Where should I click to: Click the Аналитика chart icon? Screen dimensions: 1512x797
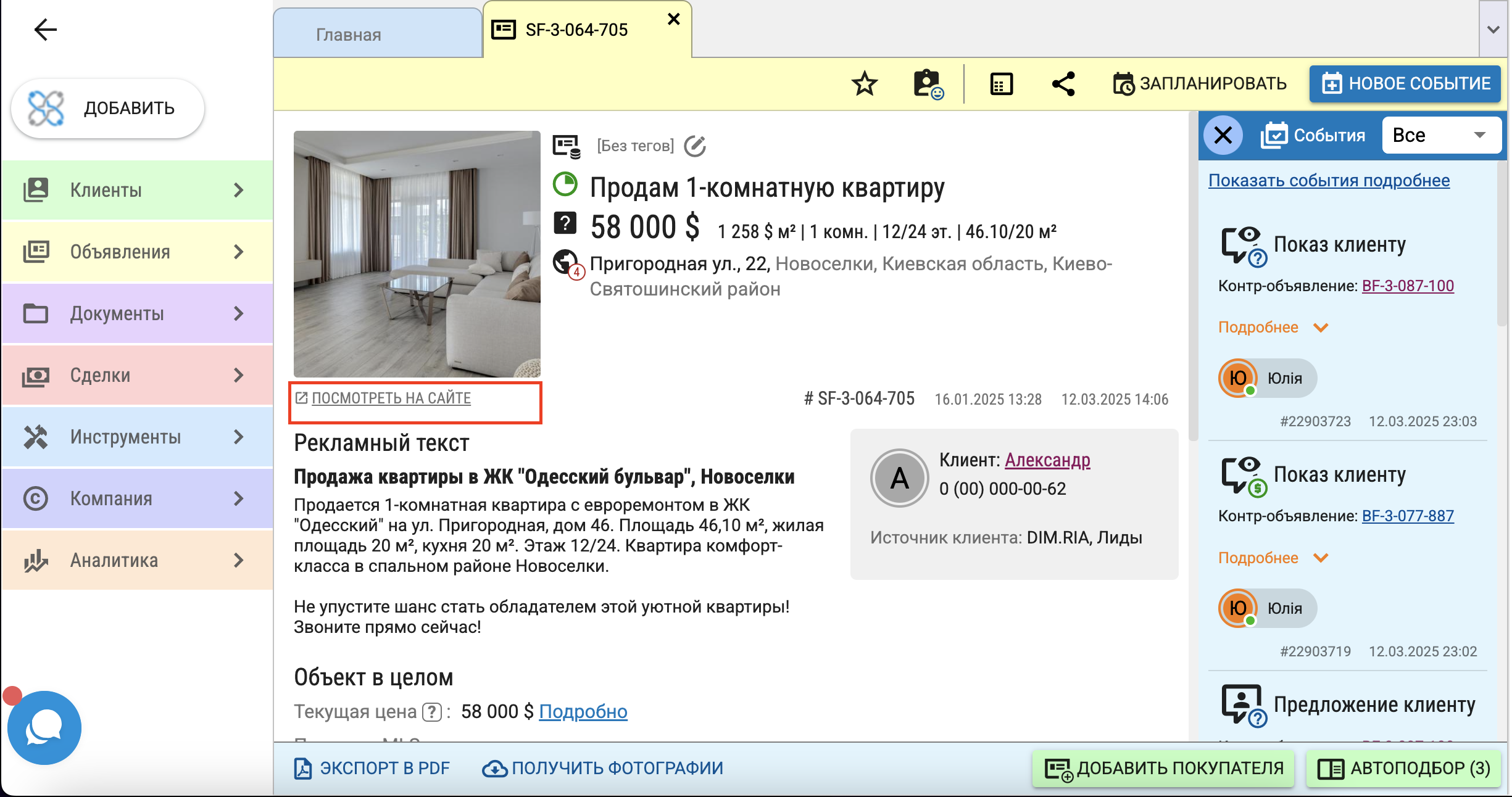coord(36,560)
